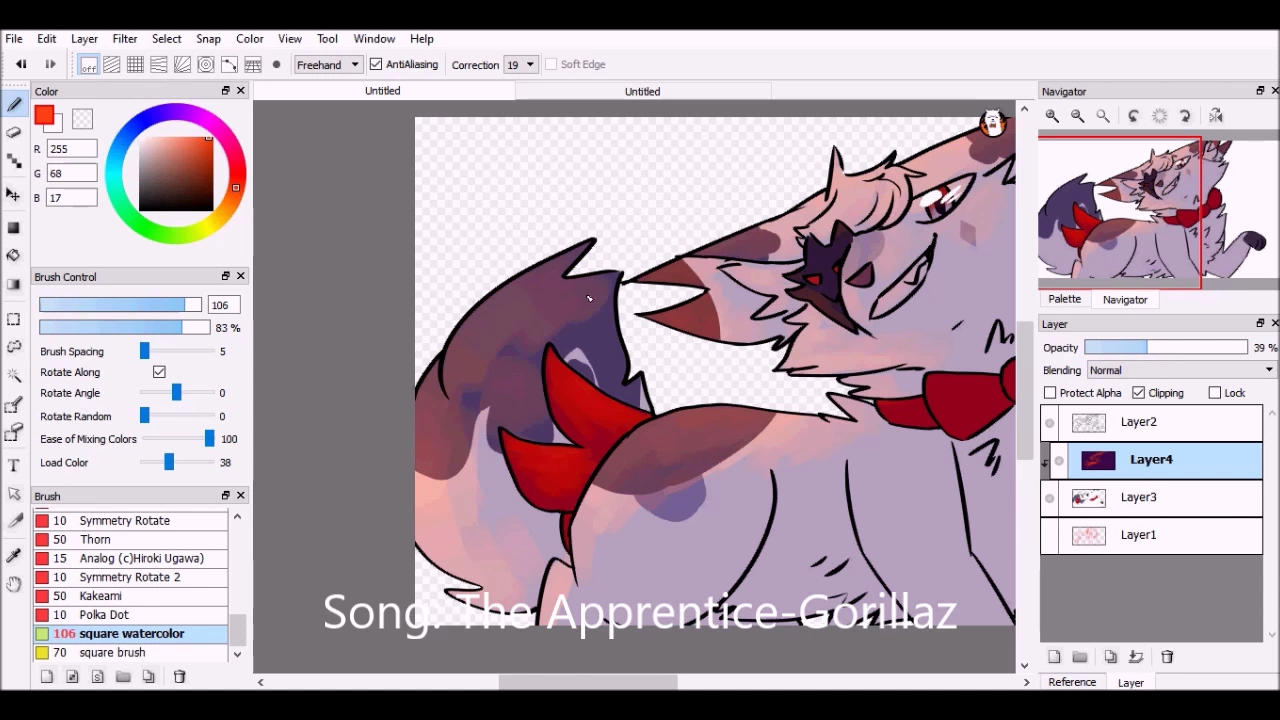Switch to the Palette tab

tap(1065, 299)
